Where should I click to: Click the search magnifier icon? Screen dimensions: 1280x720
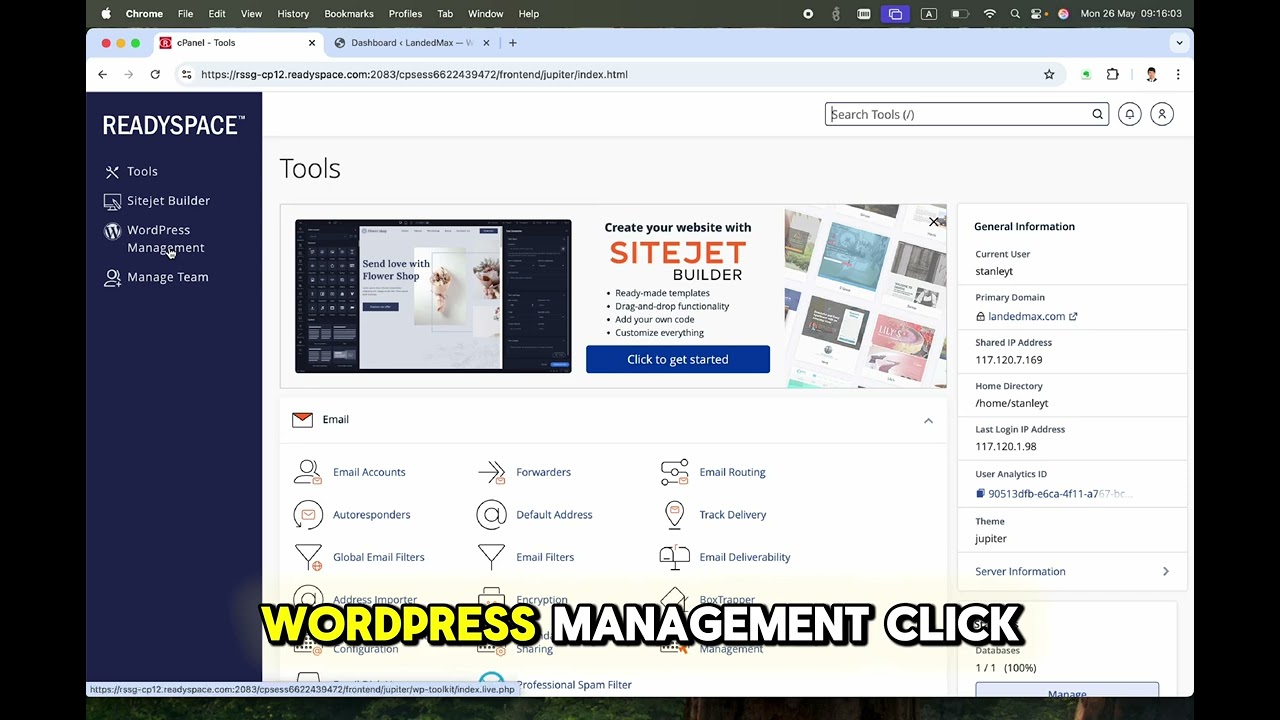[x=1097, y=114]
